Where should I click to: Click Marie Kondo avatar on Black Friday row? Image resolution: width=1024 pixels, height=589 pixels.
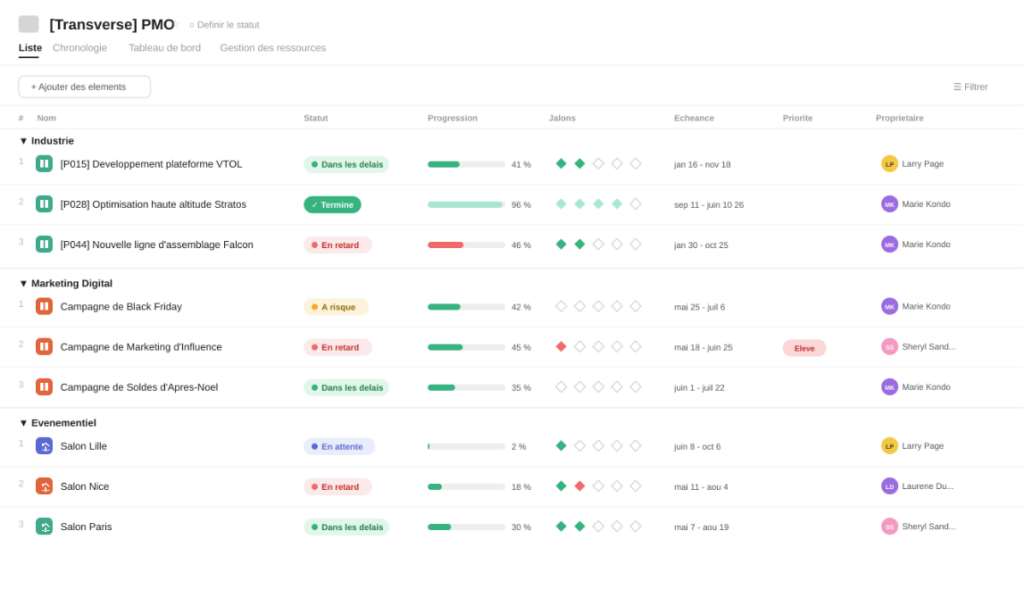[889, 306]
